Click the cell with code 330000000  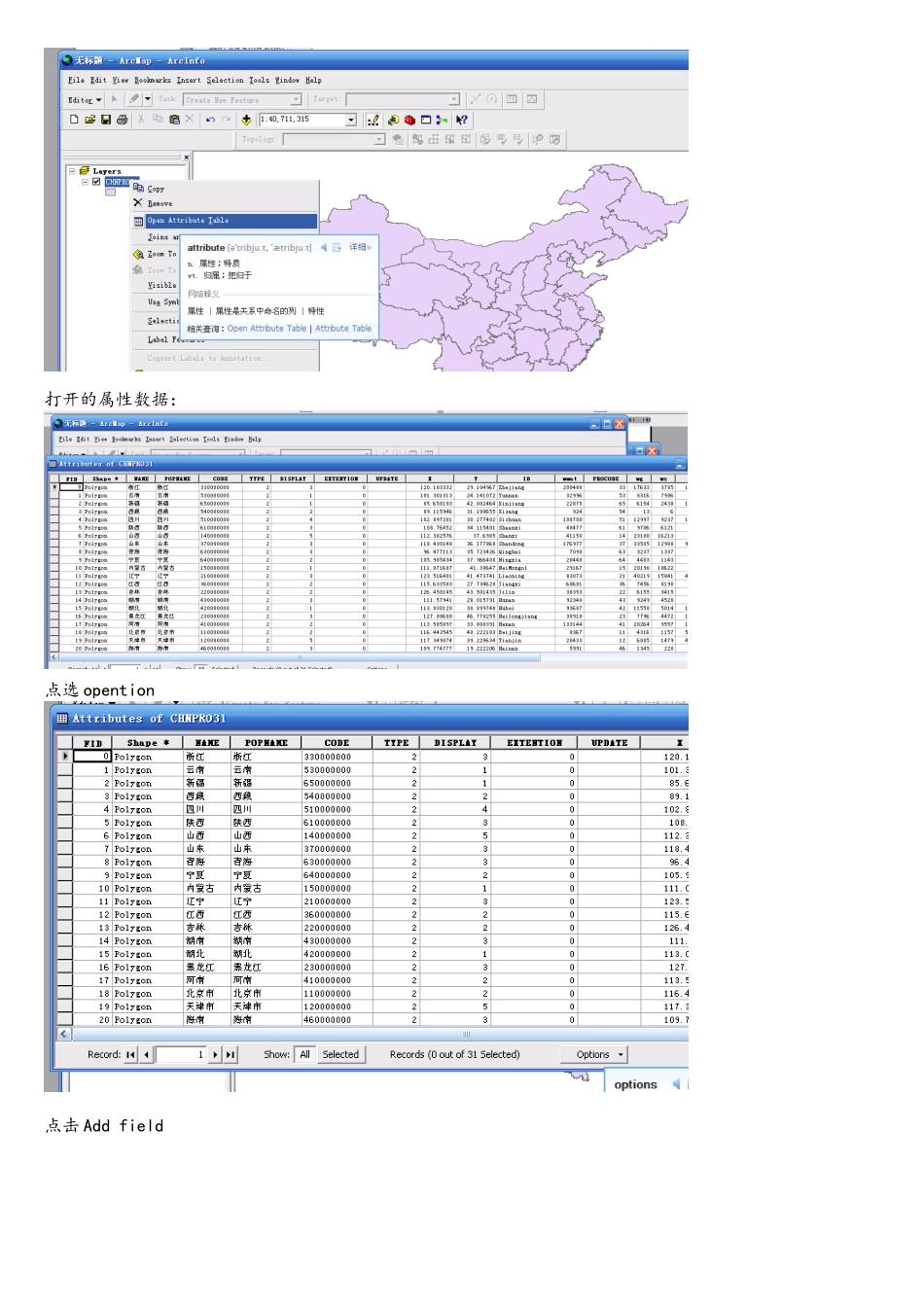337,757
